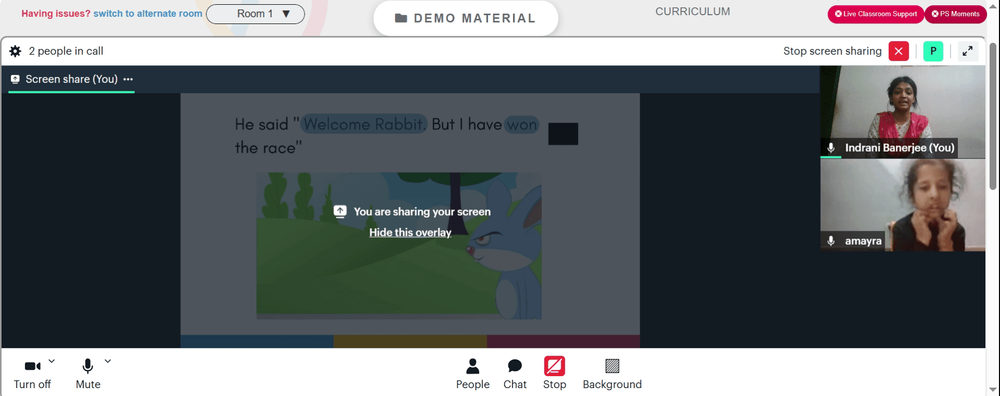Click Hide this overlay link
The height and width of the screenshot is (396, 1000).
coord(410,233)
